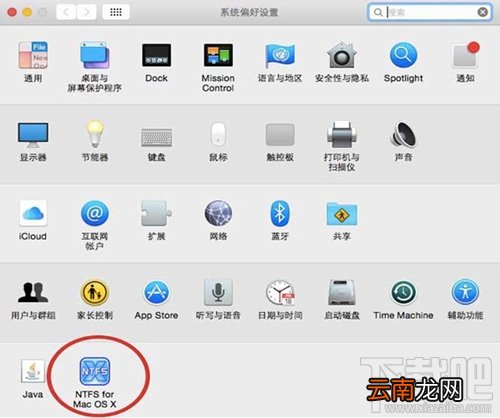The width and height of the screenshot is (500, 418).
Task: Open the Dock preferences
Action: click(x=156, y=55)
